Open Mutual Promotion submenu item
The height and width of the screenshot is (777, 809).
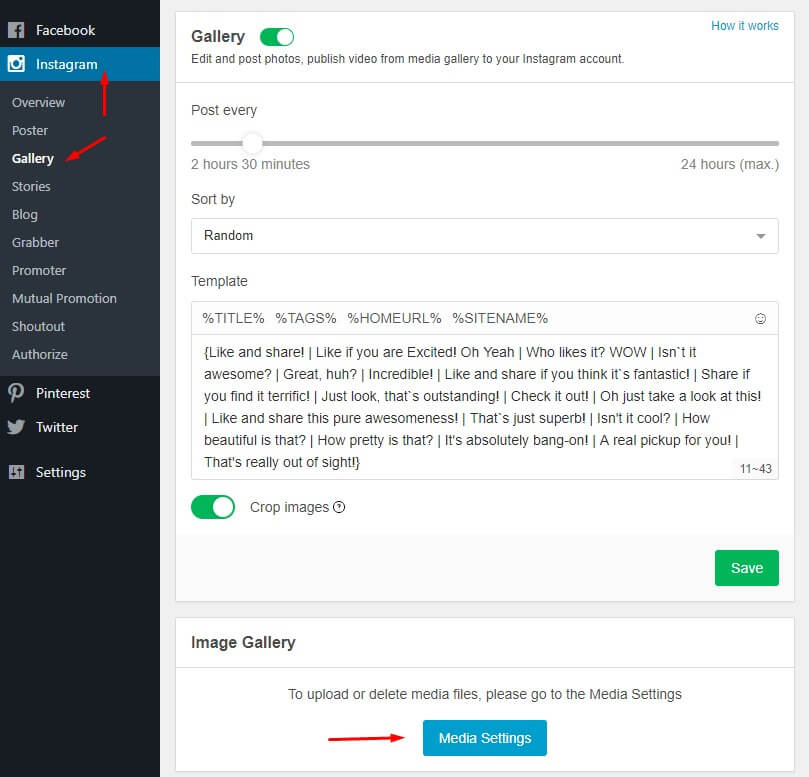[64, 298]
